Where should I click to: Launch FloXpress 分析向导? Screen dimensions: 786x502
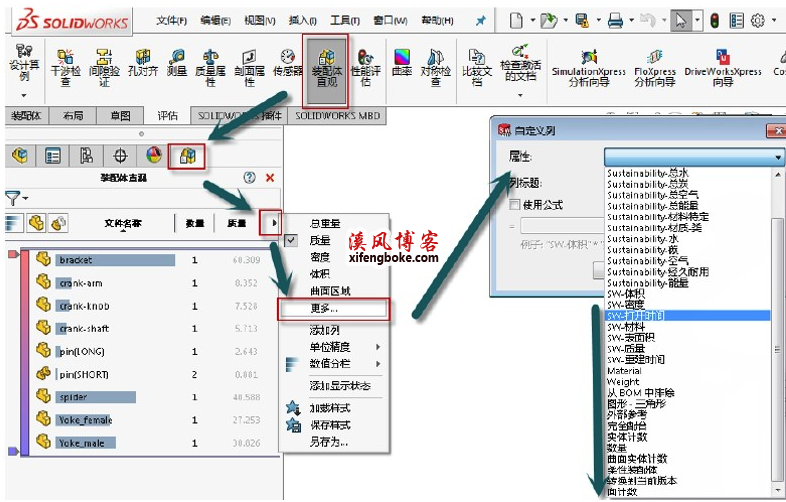point(655,68)
